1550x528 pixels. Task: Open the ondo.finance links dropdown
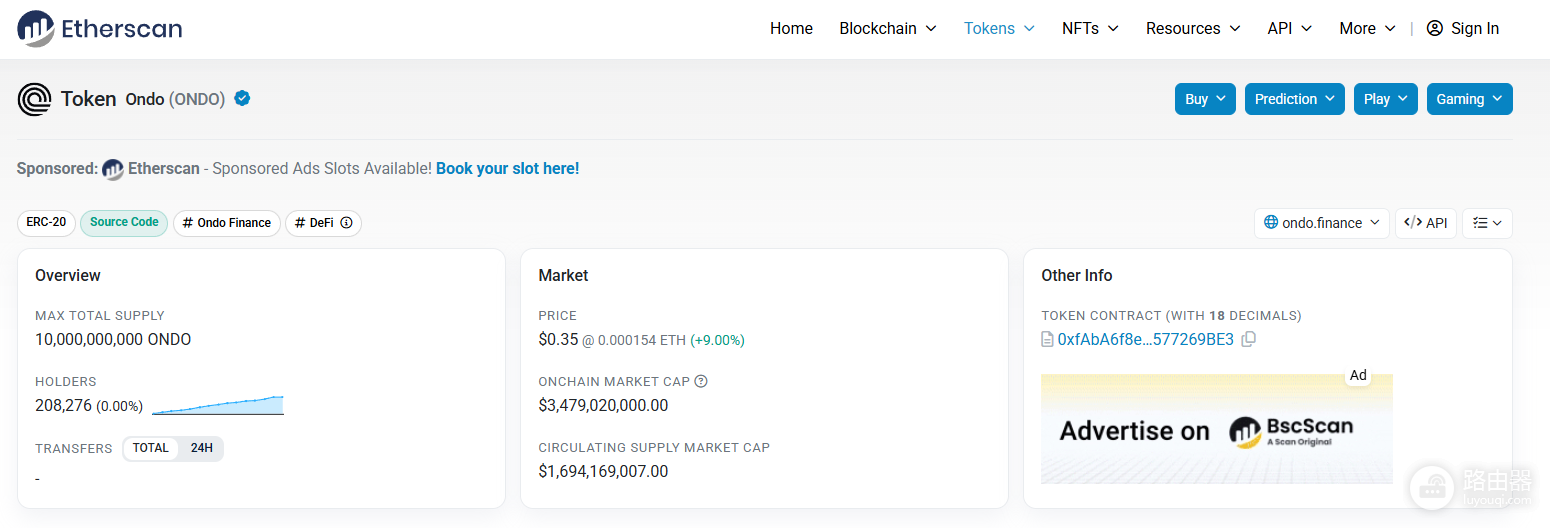[1321, 223]
